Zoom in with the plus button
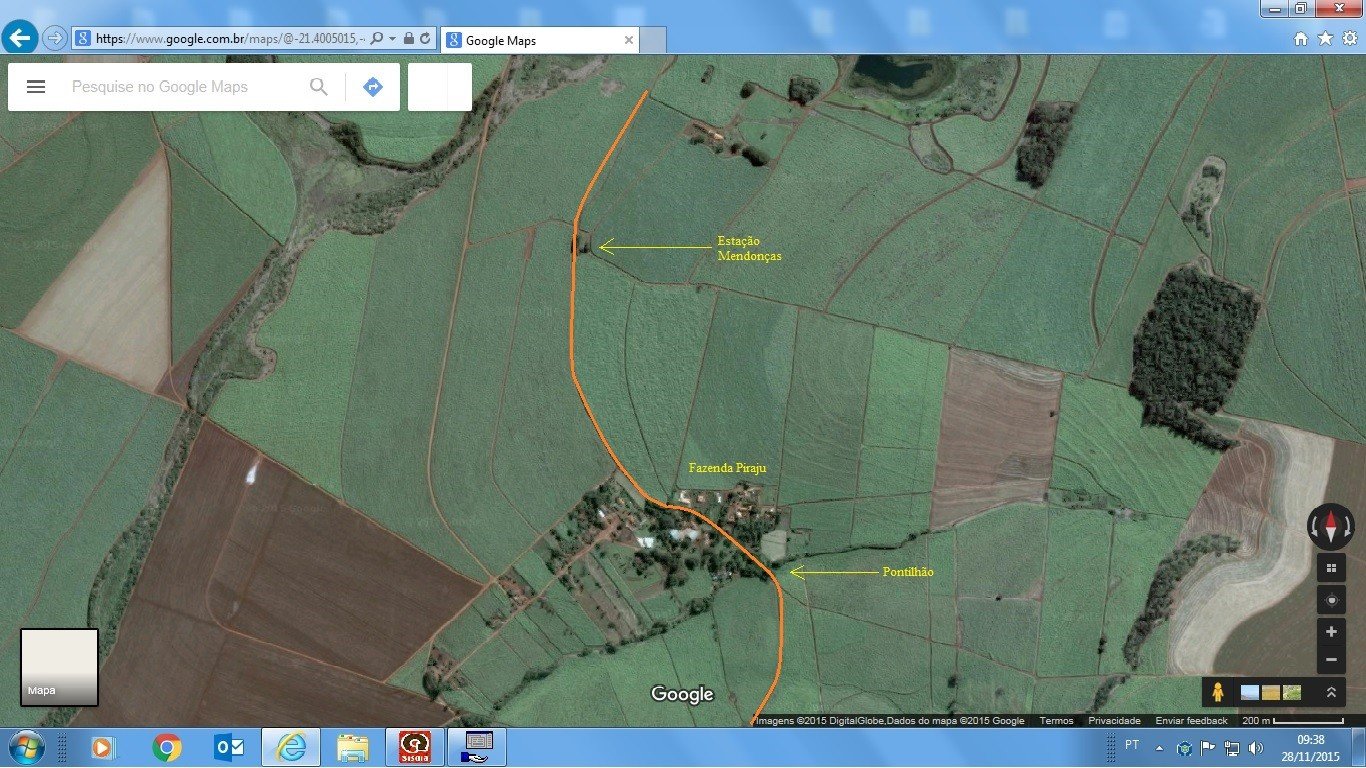Image resolution: width=1366 pixels, height=768 pixels. [1330, 632]
